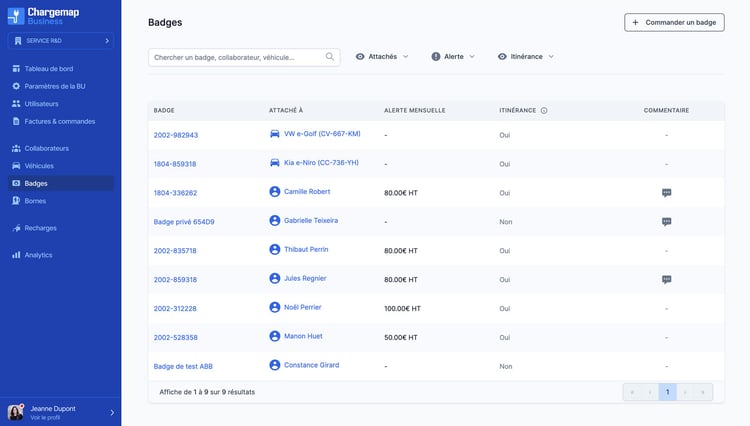View comment icon for Jules Regnier badge
This screenshot has height=426, width=750.
point(666,279)
